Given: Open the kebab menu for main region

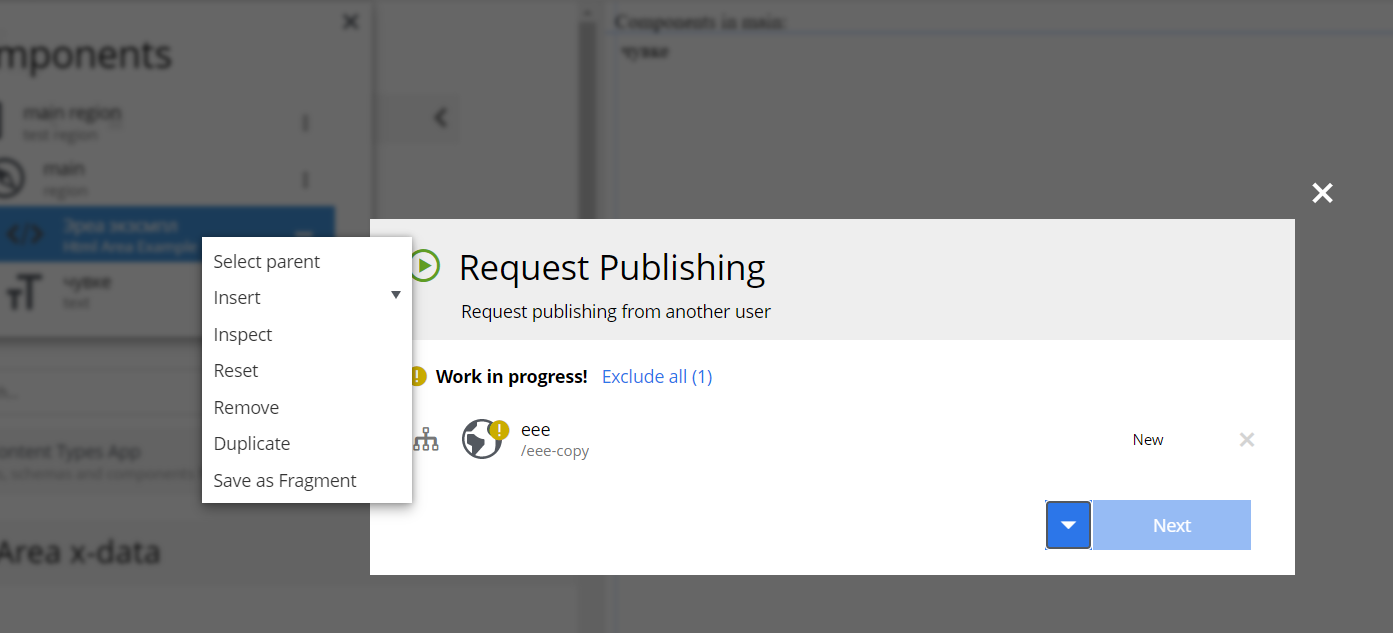Looking at the screenshot, I should [305, 121].
